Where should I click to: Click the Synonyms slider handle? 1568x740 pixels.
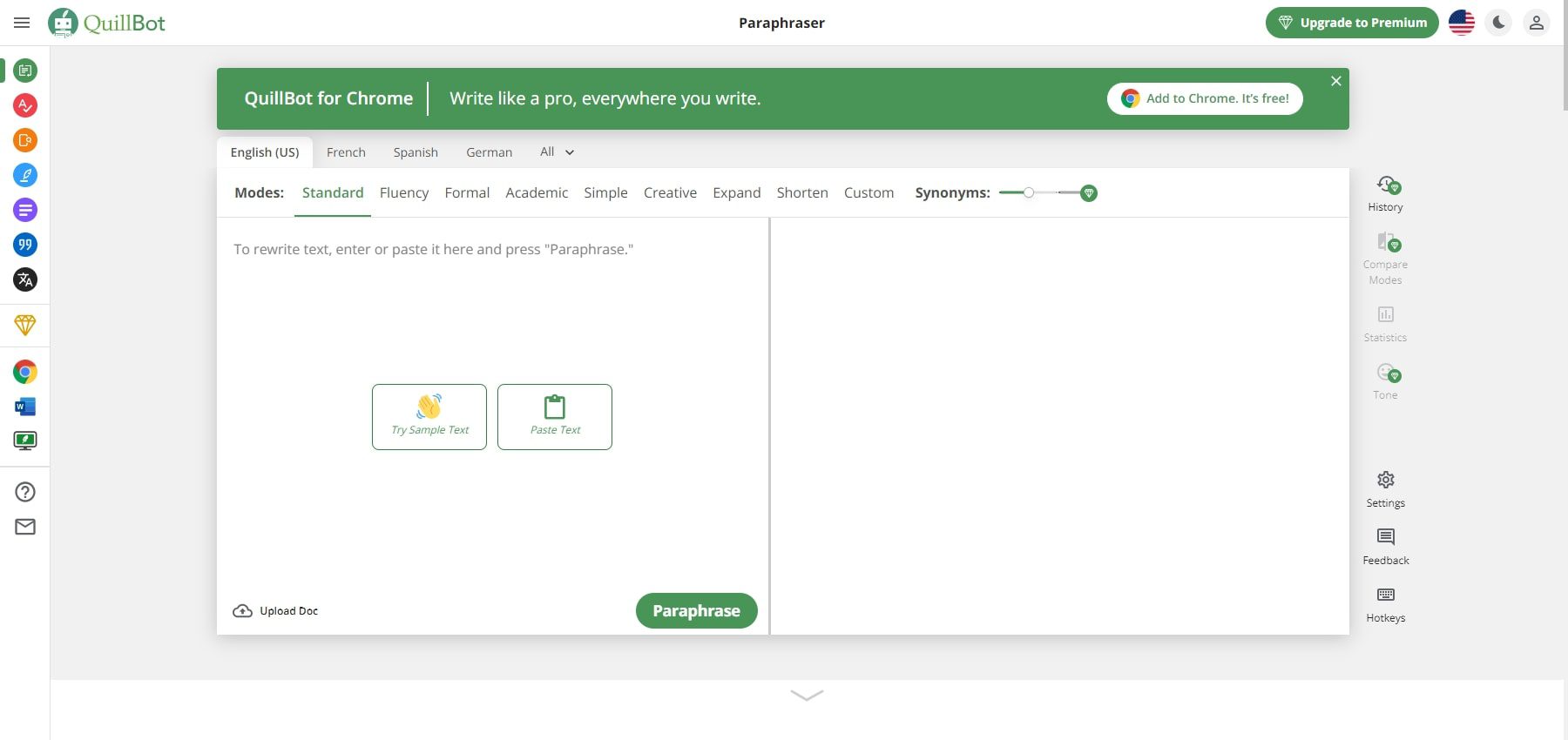[1029, 193]
